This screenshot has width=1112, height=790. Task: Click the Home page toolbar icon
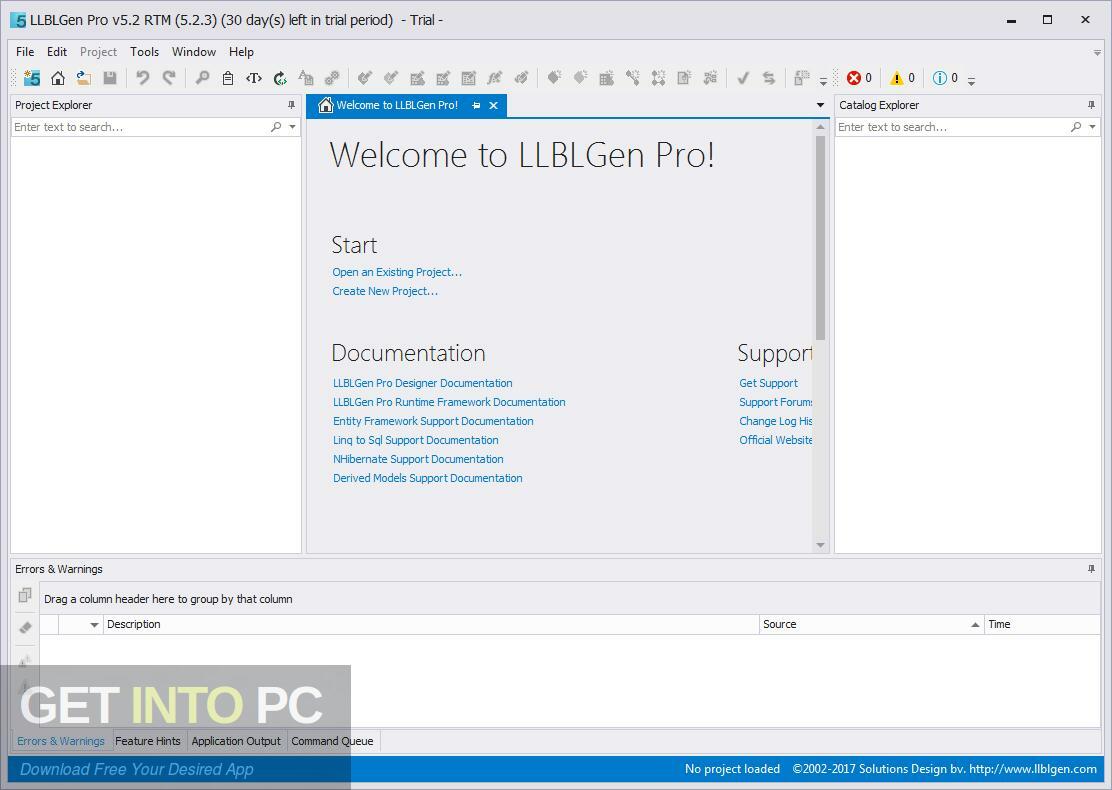coord(58,78)
